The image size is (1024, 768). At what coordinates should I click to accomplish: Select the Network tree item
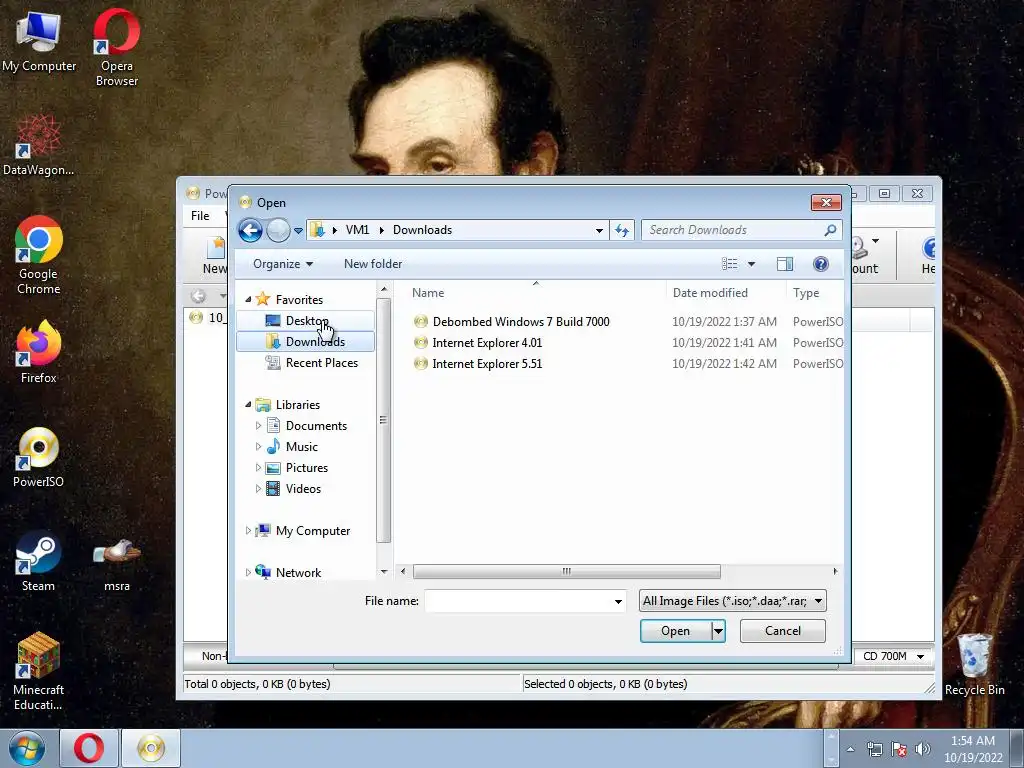289,573
